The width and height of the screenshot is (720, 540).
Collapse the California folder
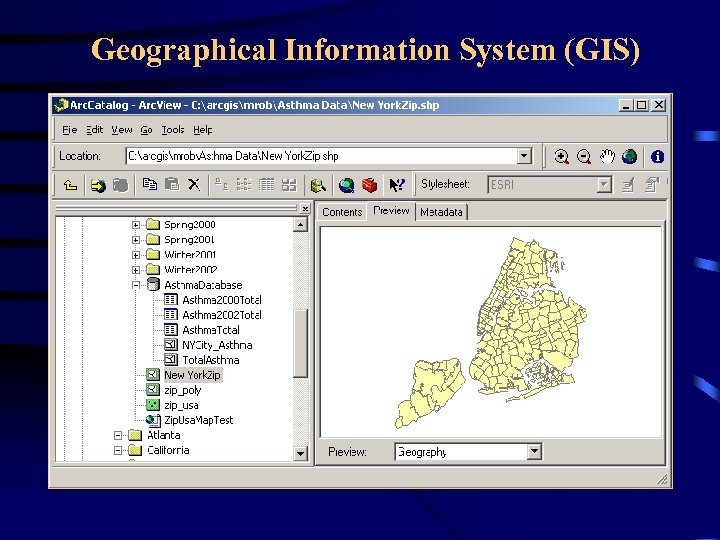tap(118, 450)
